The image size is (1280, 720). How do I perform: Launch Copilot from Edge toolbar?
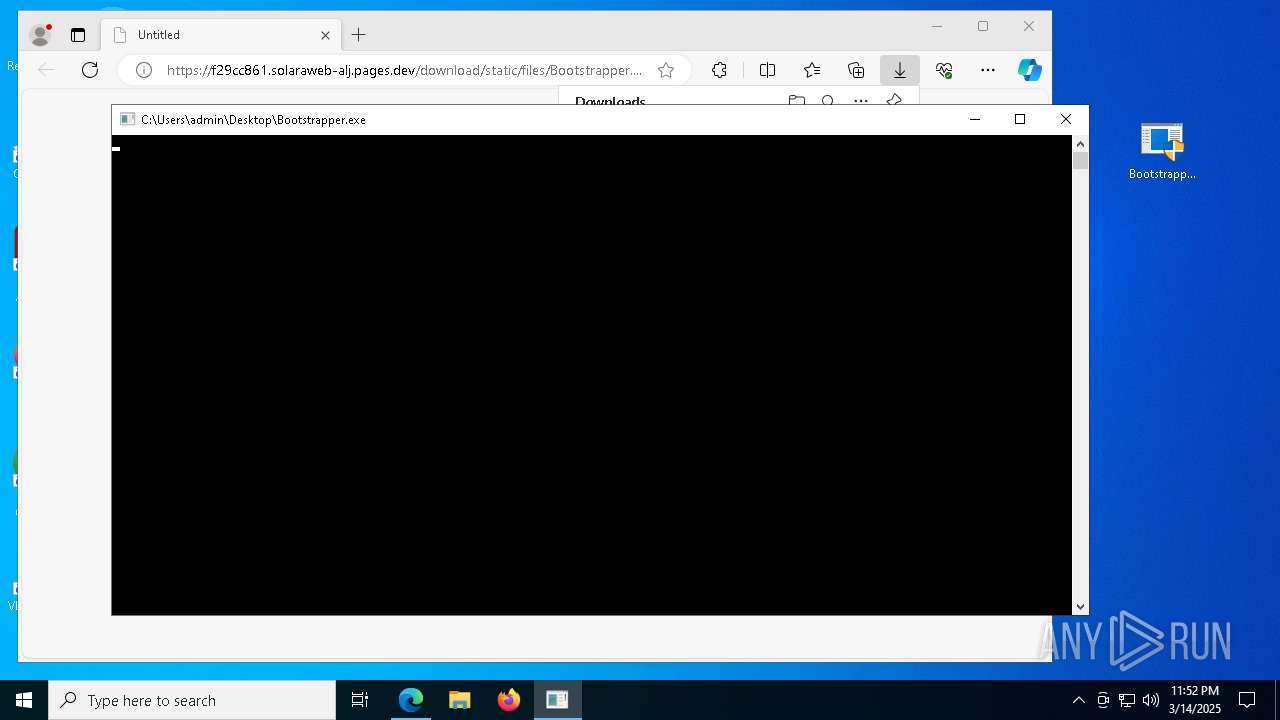1030,70
